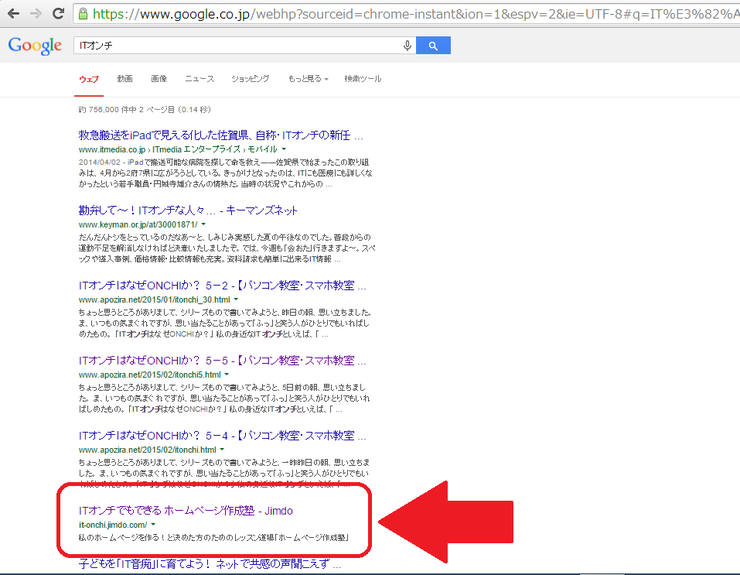
Task: Open ITオンチはなぜONCHIか？ 5－2 result
Action: coord(222,286)
